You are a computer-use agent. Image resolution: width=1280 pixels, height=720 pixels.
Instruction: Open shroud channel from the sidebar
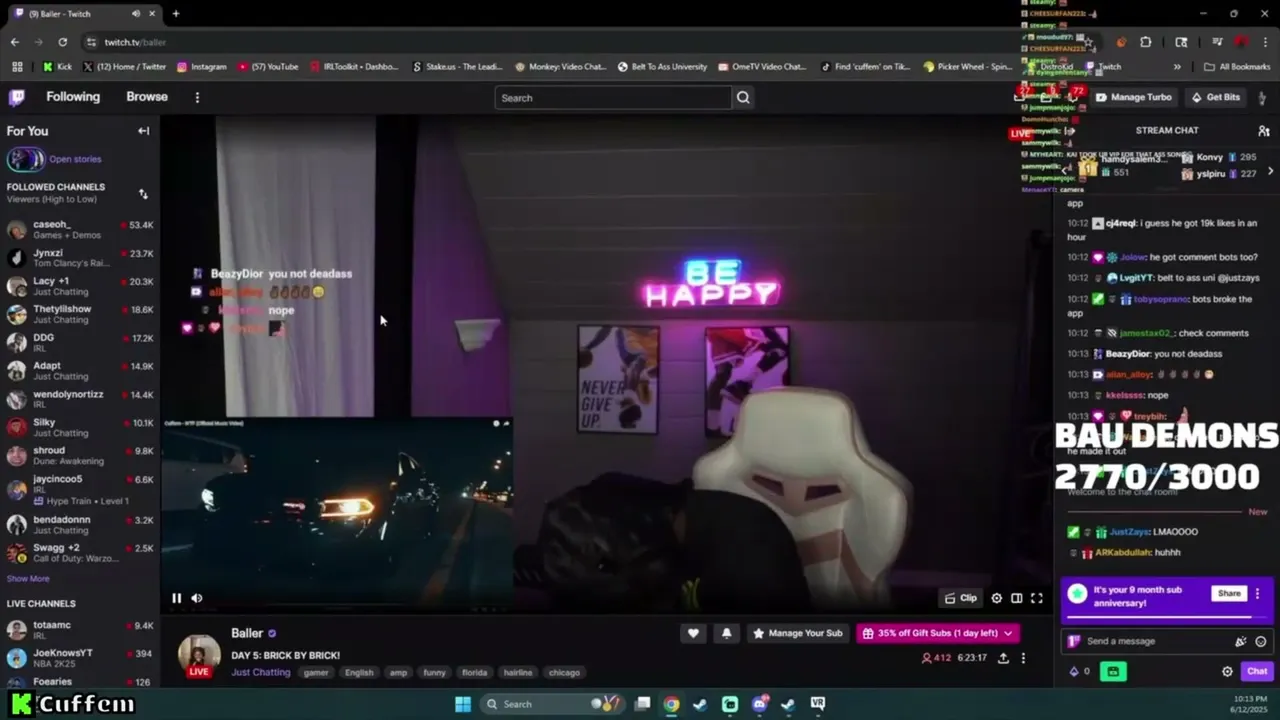point(80,456)
